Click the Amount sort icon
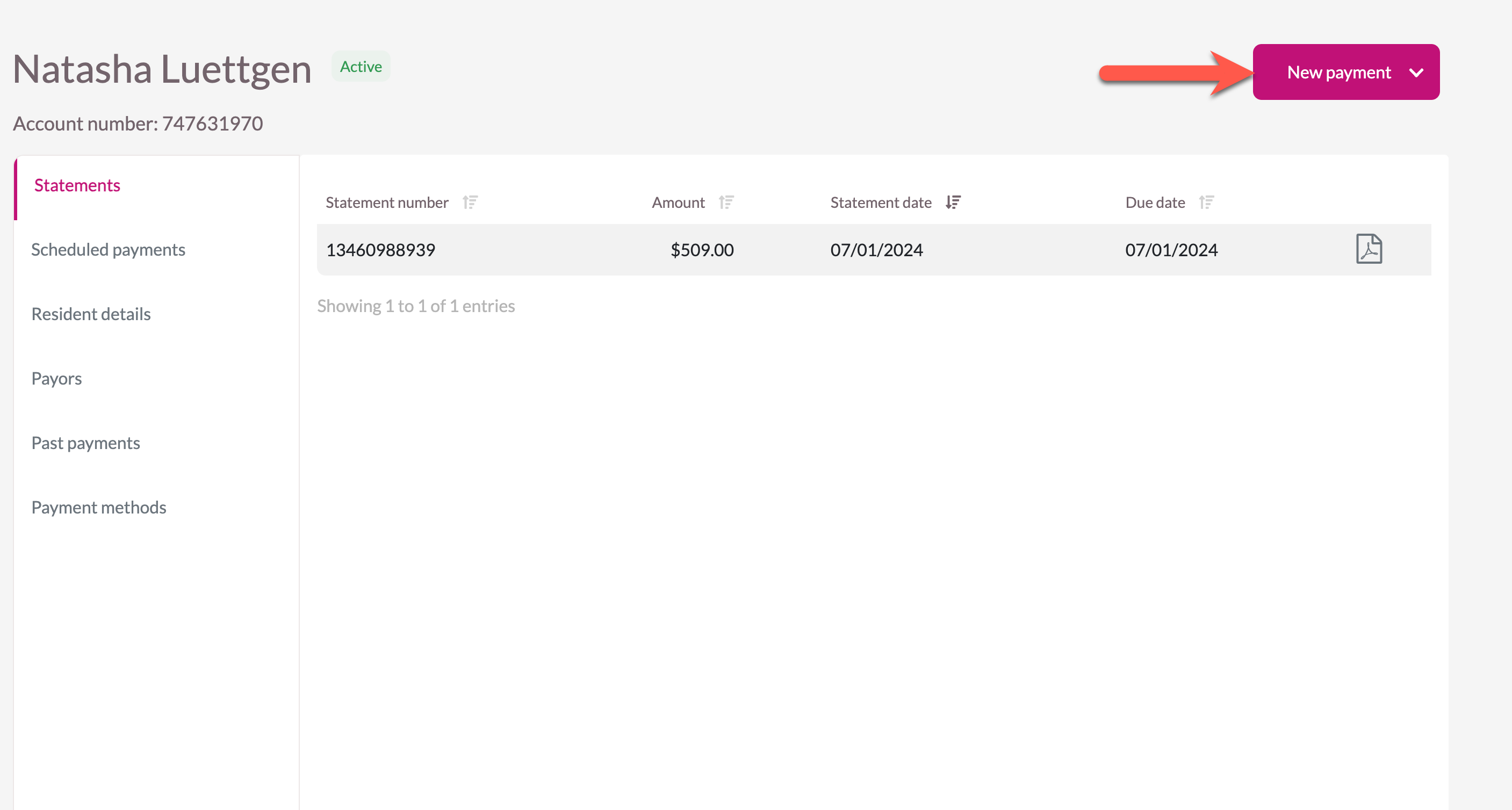This screenshot has width=1512, height=810. [726, 202]
